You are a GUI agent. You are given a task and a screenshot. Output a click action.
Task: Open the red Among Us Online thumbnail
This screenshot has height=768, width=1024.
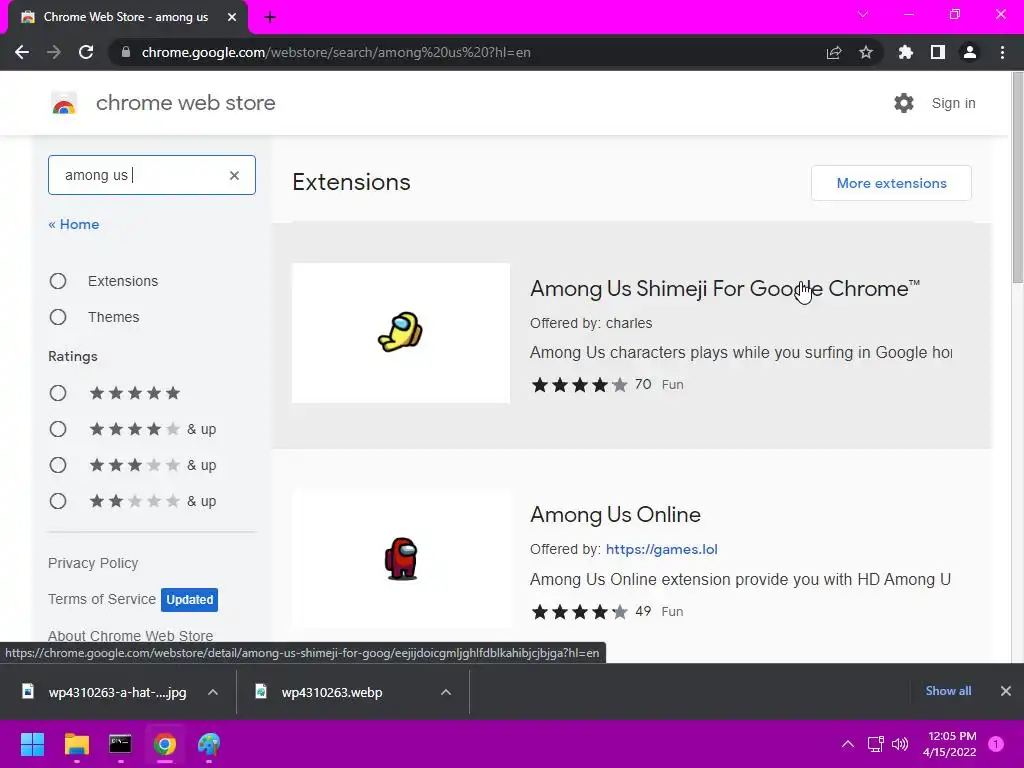point(400,559)
